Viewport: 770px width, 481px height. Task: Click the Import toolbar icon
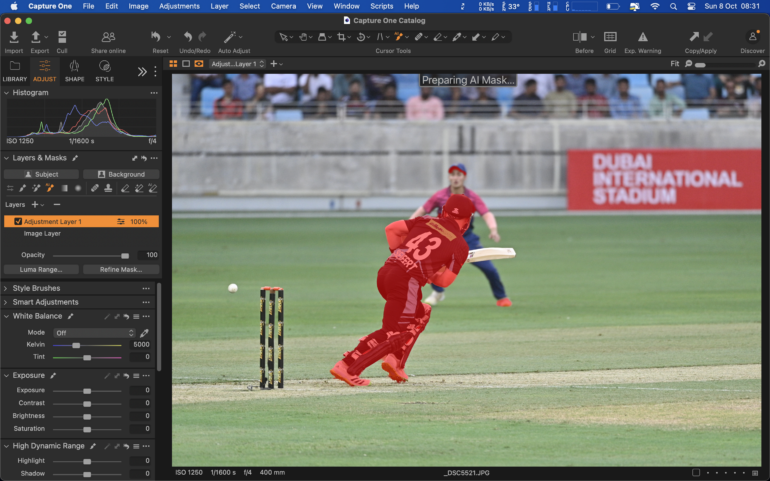click(14, 37)
